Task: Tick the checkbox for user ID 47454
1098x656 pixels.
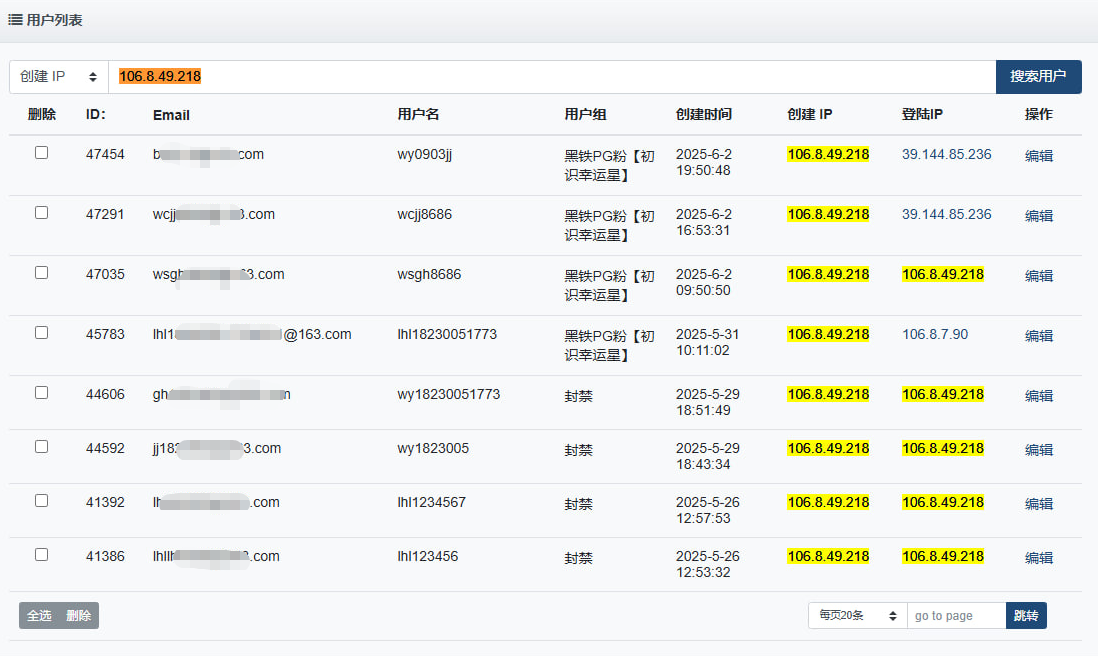Action: tap(41, 153)
